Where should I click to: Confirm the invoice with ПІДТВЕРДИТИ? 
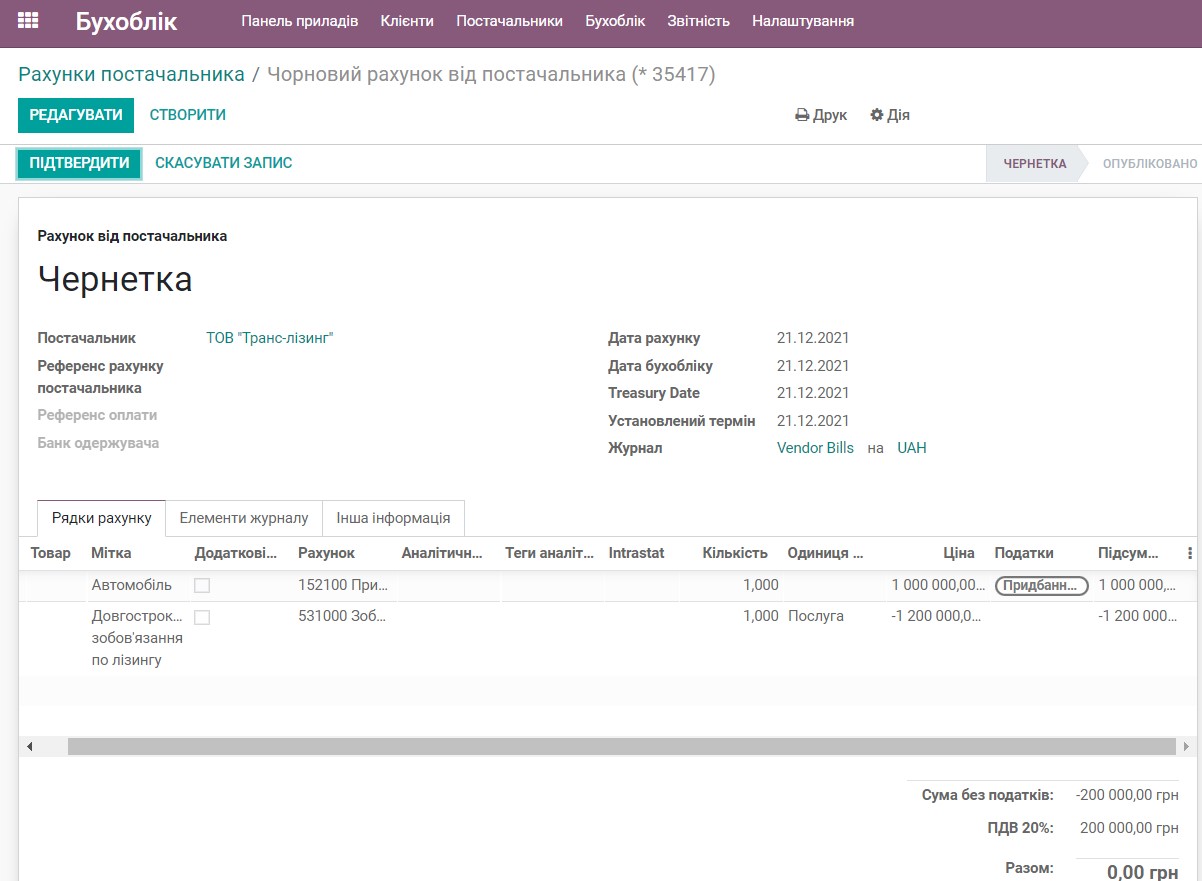tap(78, 163)
